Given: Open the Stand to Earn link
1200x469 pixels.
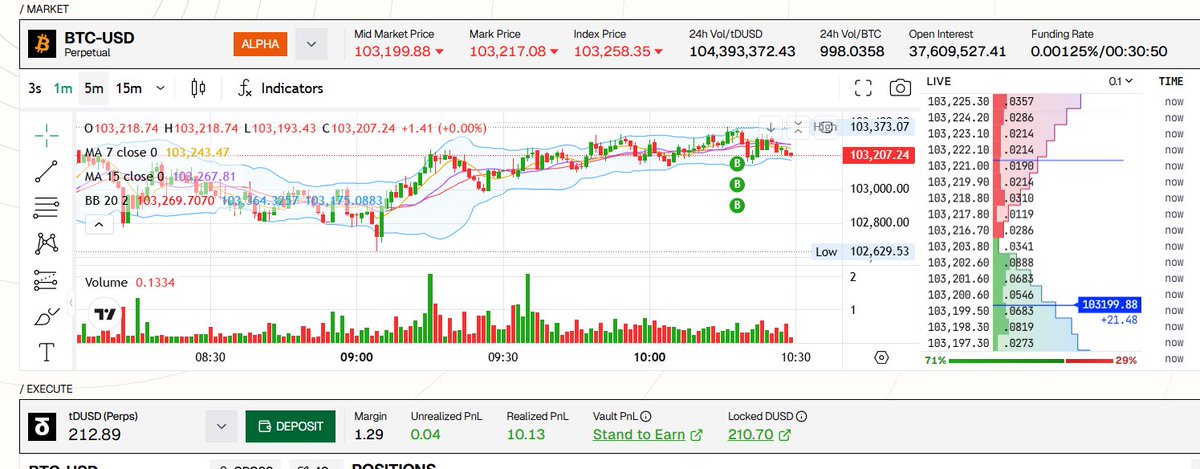Looking at the screenshot, I should click(647, 434).
